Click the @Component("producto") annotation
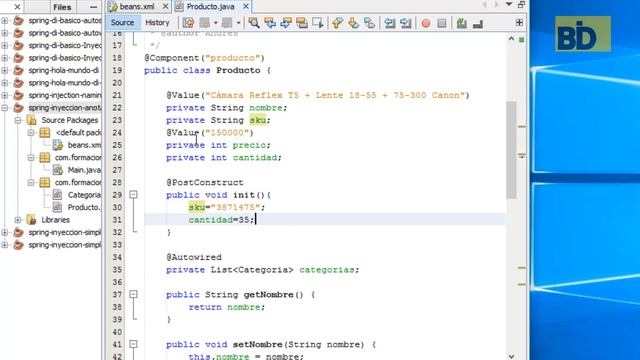This screenshot has width=640, height=360. [204, 58]
